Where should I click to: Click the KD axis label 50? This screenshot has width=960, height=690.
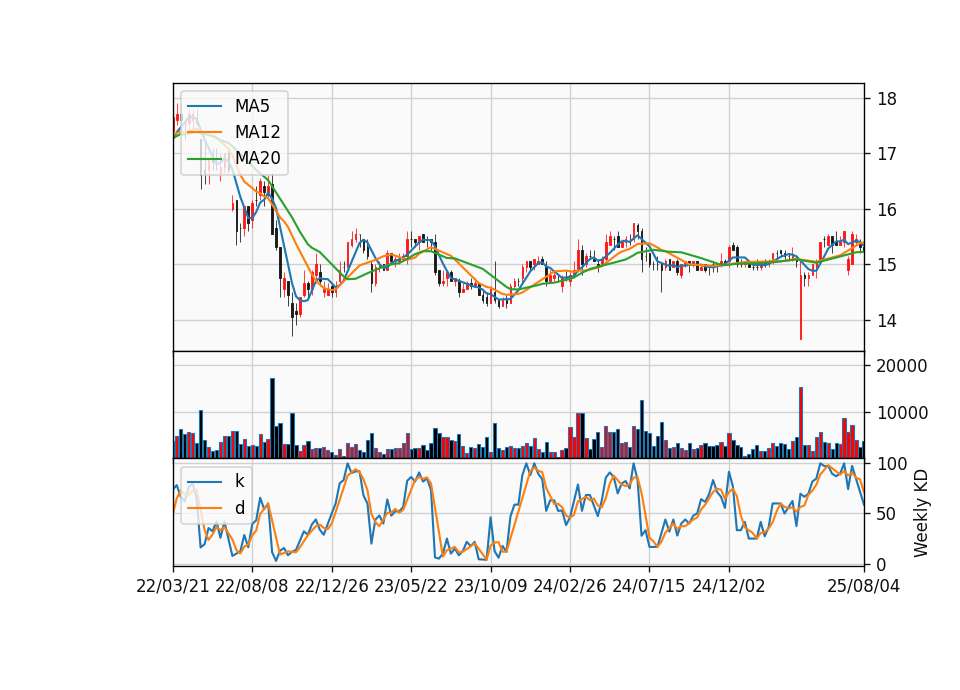pyautogui.click(x=887, y=514)
